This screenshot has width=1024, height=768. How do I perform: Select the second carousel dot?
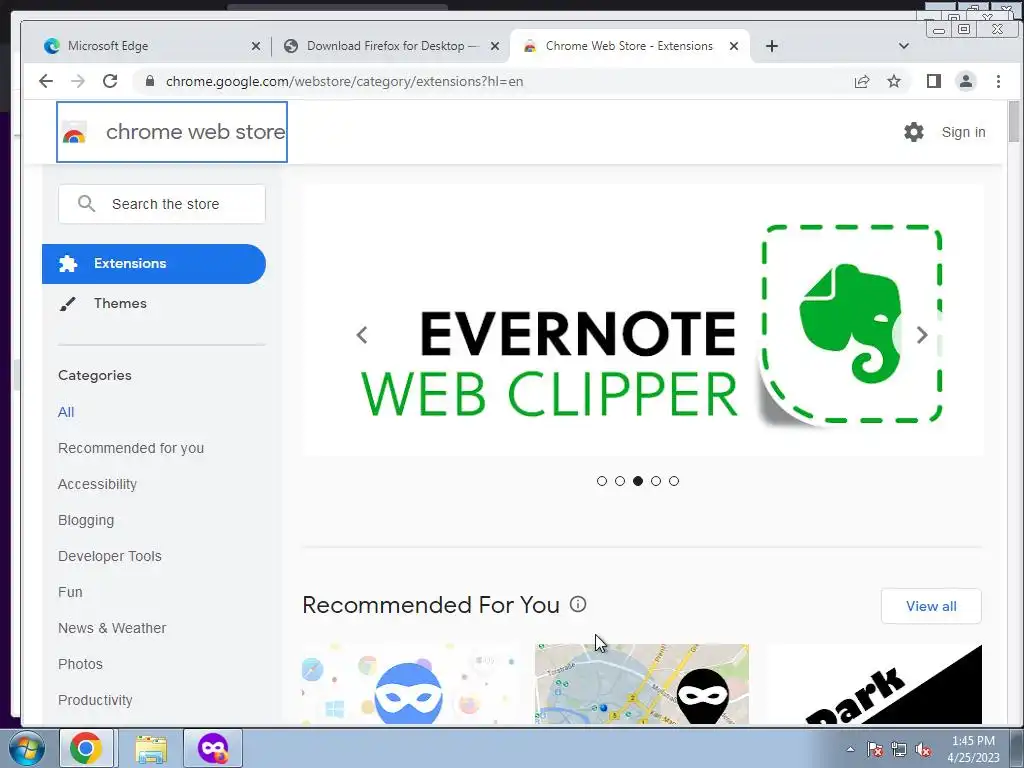pos(620,481)
